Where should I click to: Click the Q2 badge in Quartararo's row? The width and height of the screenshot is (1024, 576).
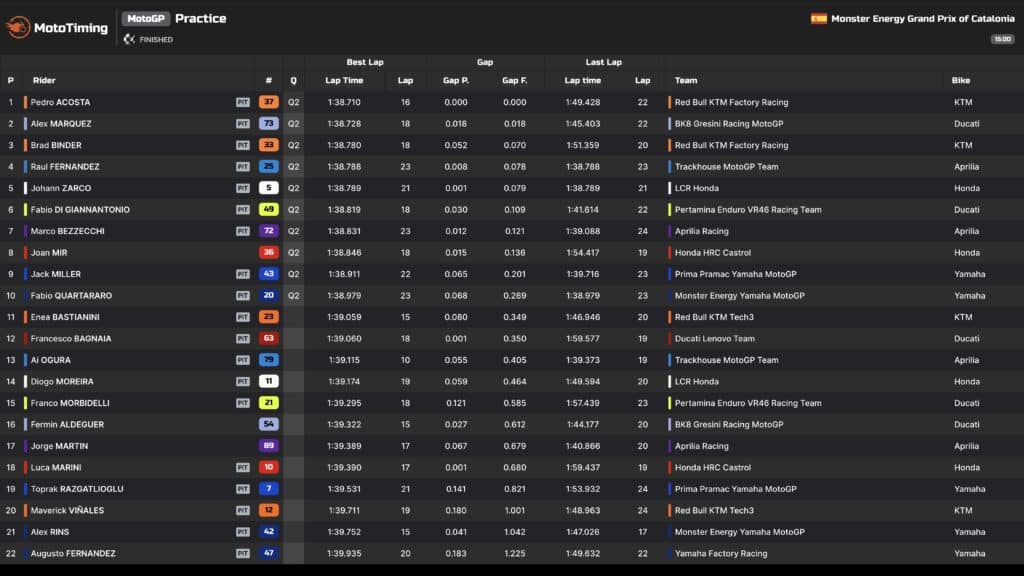(294, 296)
